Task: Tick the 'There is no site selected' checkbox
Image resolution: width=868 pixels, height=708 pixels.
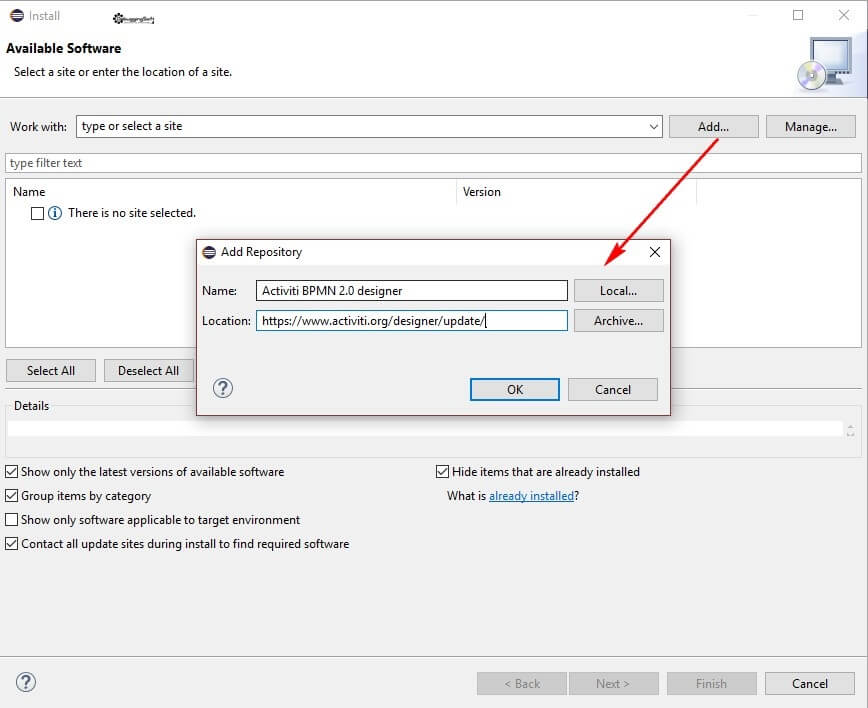Action: (x=37, y=214)
